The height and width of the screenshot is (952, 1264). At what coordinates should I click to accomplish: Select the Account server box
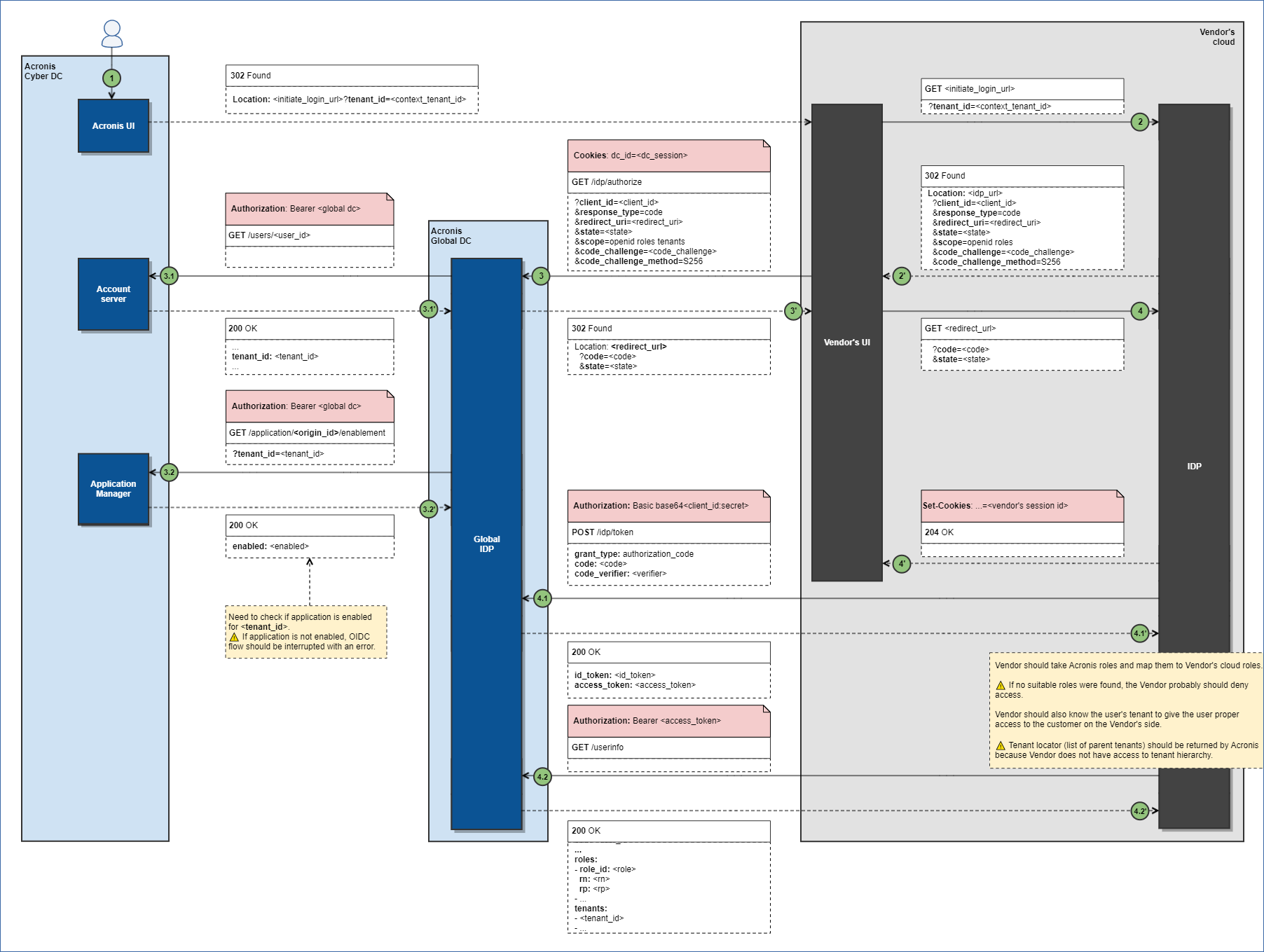pyautogui.click(x=114, y=294)
